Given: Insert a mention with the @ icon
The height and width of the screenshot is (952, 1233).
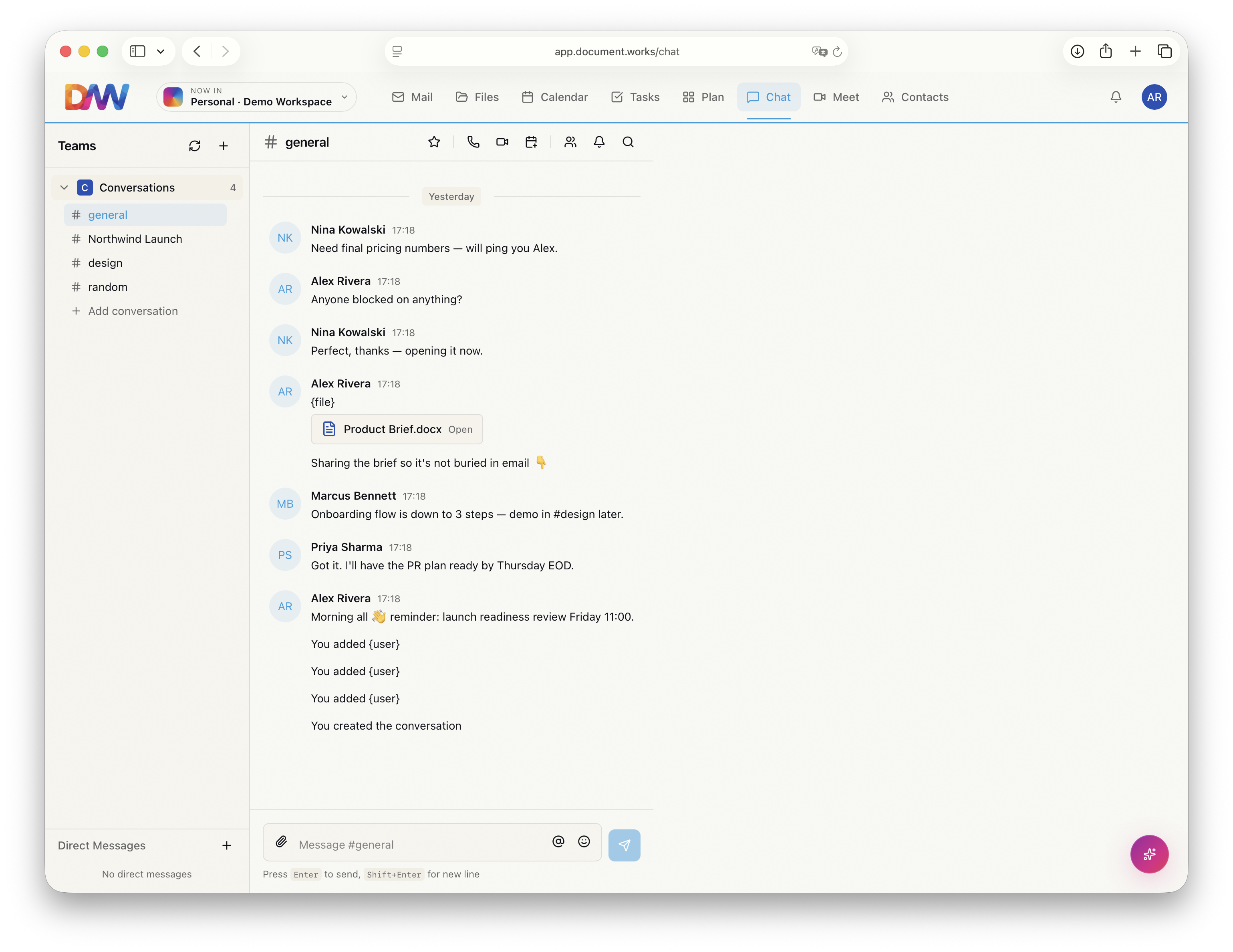Looking at the screenshot, I should point(558,842).
